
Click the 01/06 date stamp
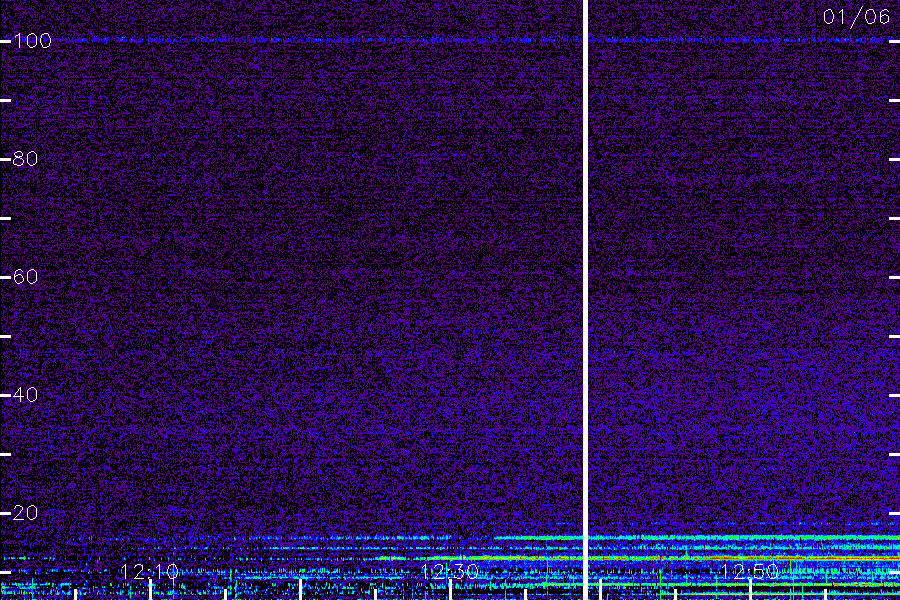click(856, 17)
